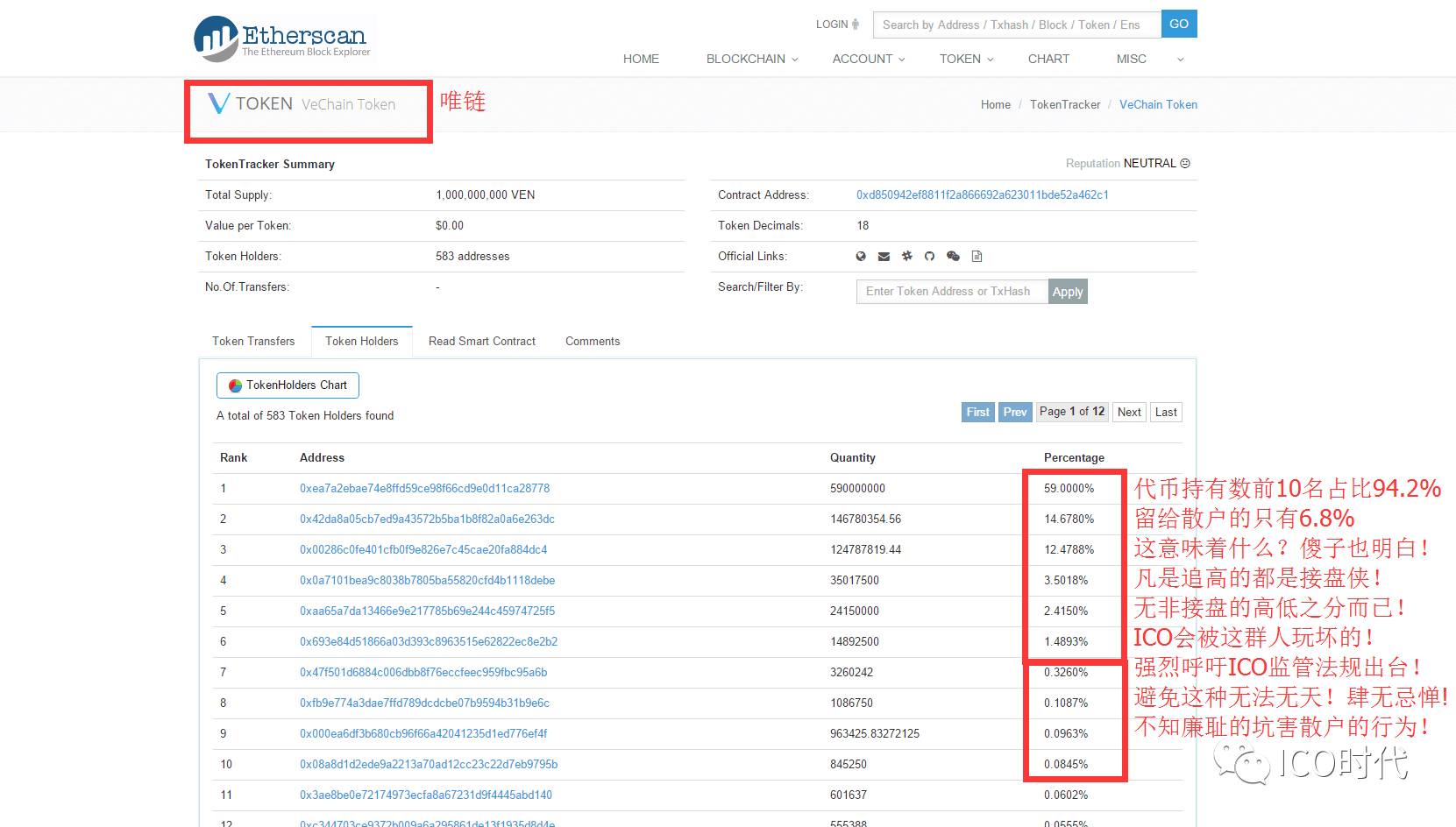Screen dimensions: 1456x827
Task: Switch to Read Smart Contract tab
Action: (x=482, y=341)
